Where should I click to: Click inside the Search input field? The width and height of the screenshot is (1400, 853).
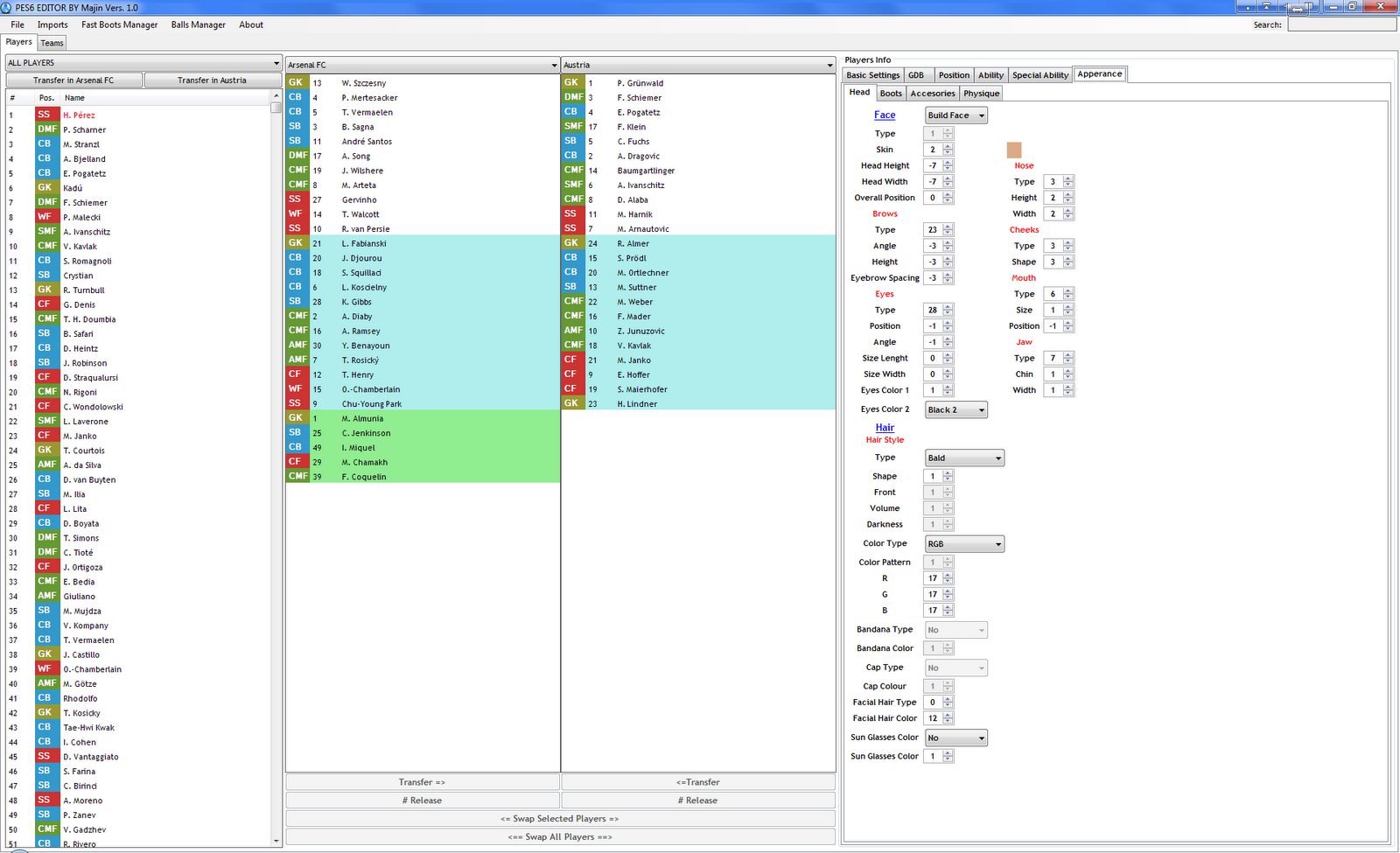pos(1342,24)
